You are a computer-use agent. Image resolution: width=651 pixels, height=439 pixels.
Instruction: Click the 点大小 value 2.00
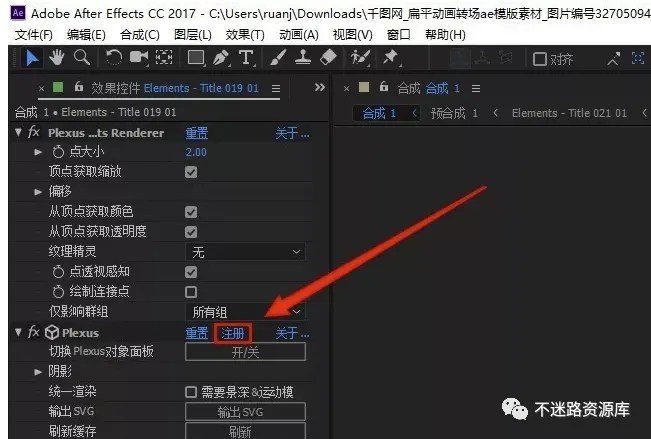(196, 152)
